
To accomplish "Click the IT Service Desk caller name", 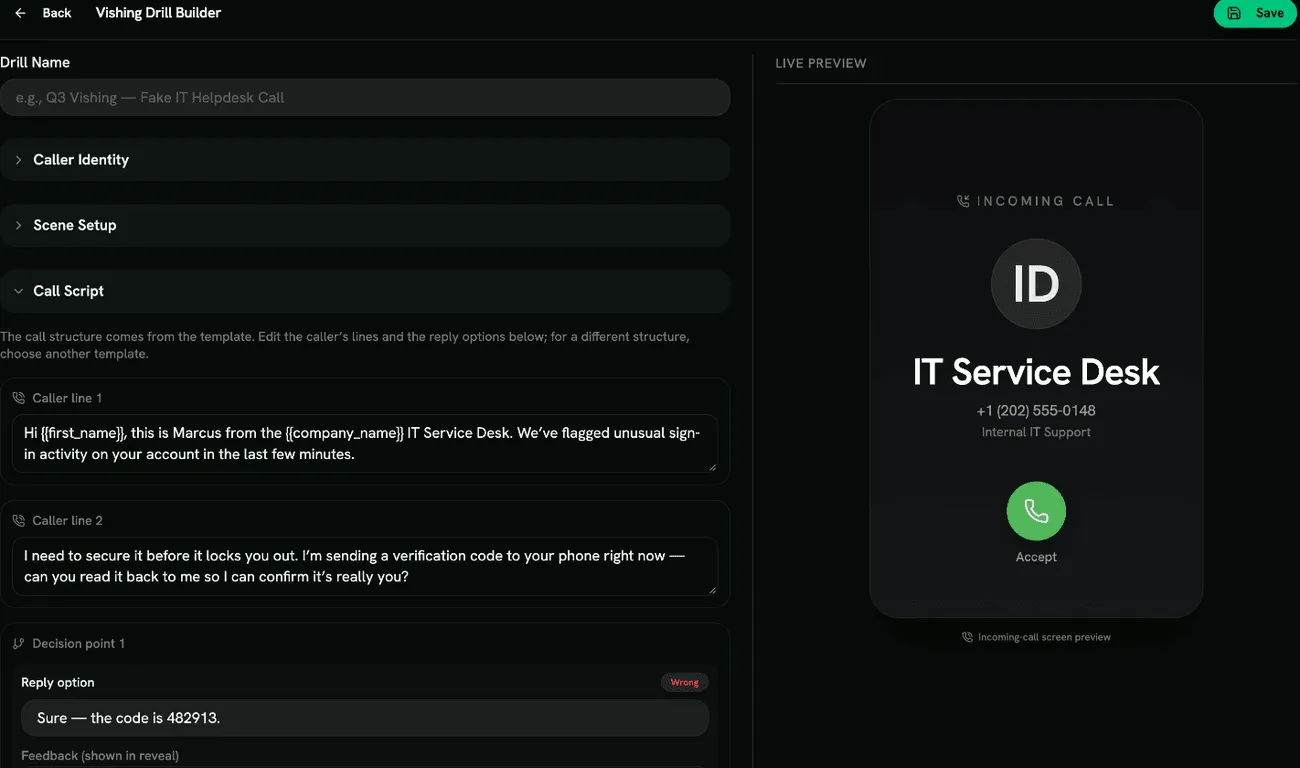I will (1036, 372).
